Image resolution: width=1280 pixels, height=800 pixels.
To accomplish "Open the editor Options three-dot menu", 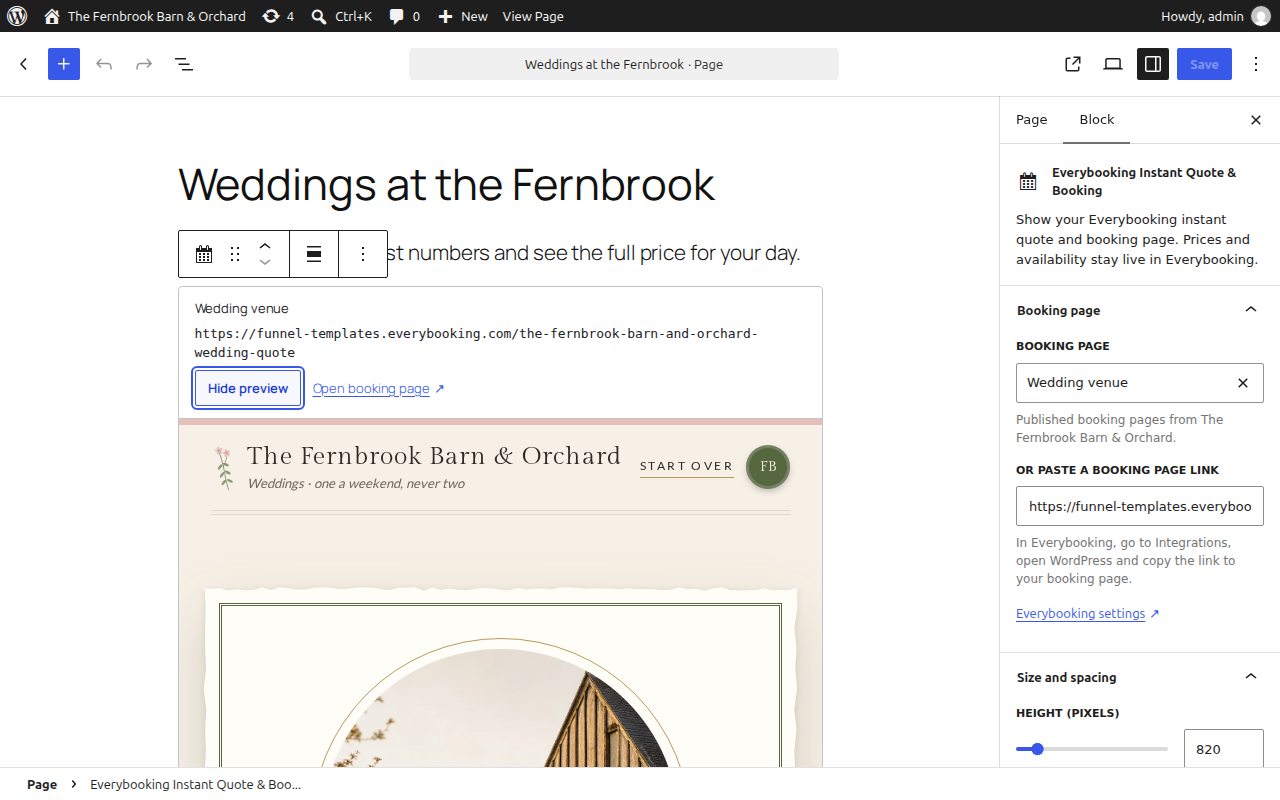I will (1256, 64).
